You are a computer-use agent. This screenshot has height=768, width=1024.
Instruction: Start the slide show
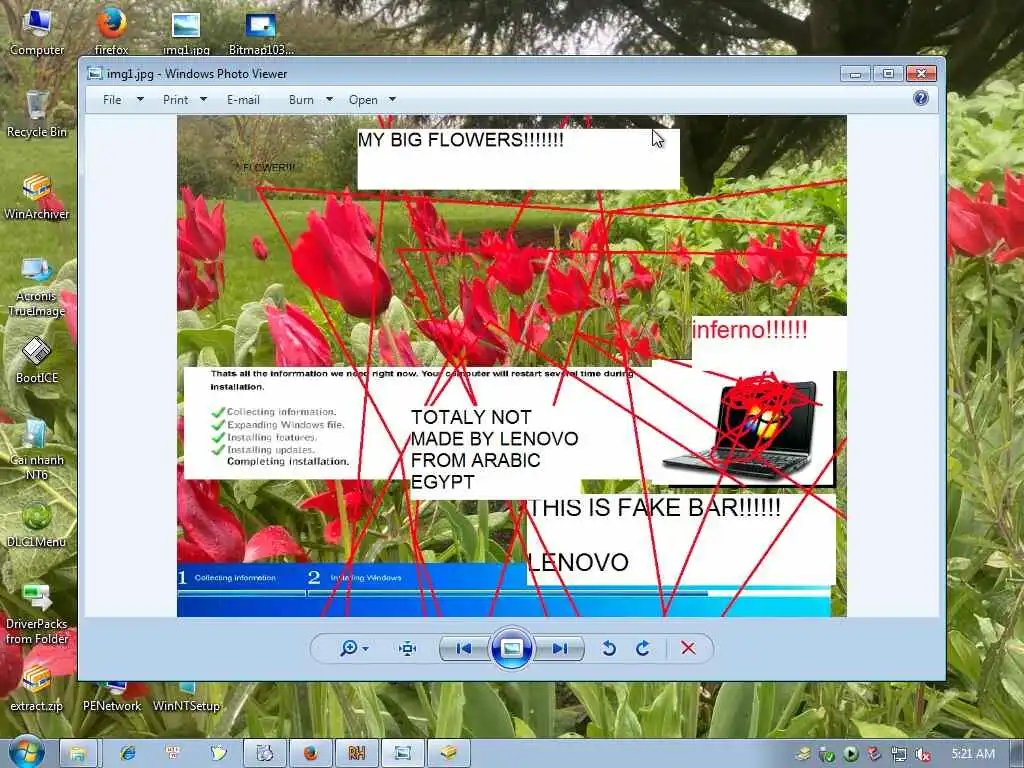[511, 648]
